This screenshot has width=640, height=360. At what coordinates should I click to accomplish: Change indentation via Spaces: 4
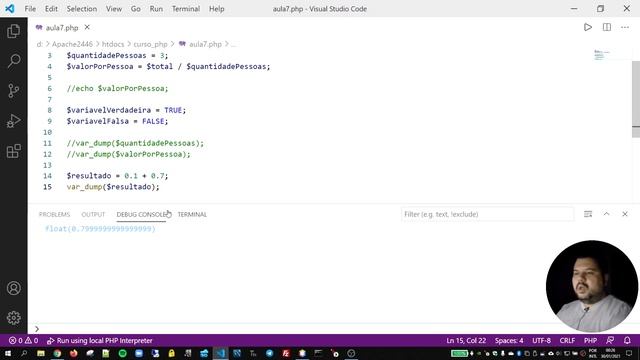click(x=509, y=340)
